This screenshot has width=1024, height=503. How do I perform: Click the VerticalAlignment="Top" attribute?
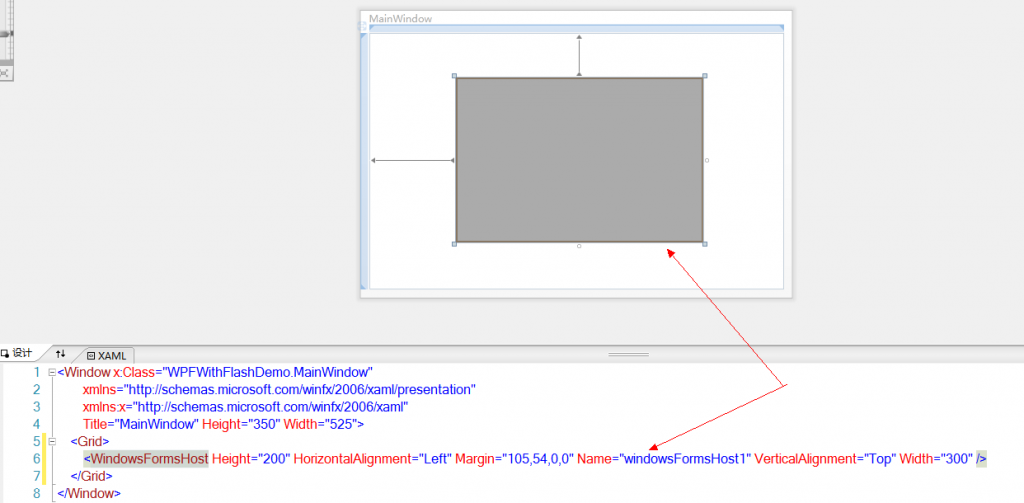825,459
